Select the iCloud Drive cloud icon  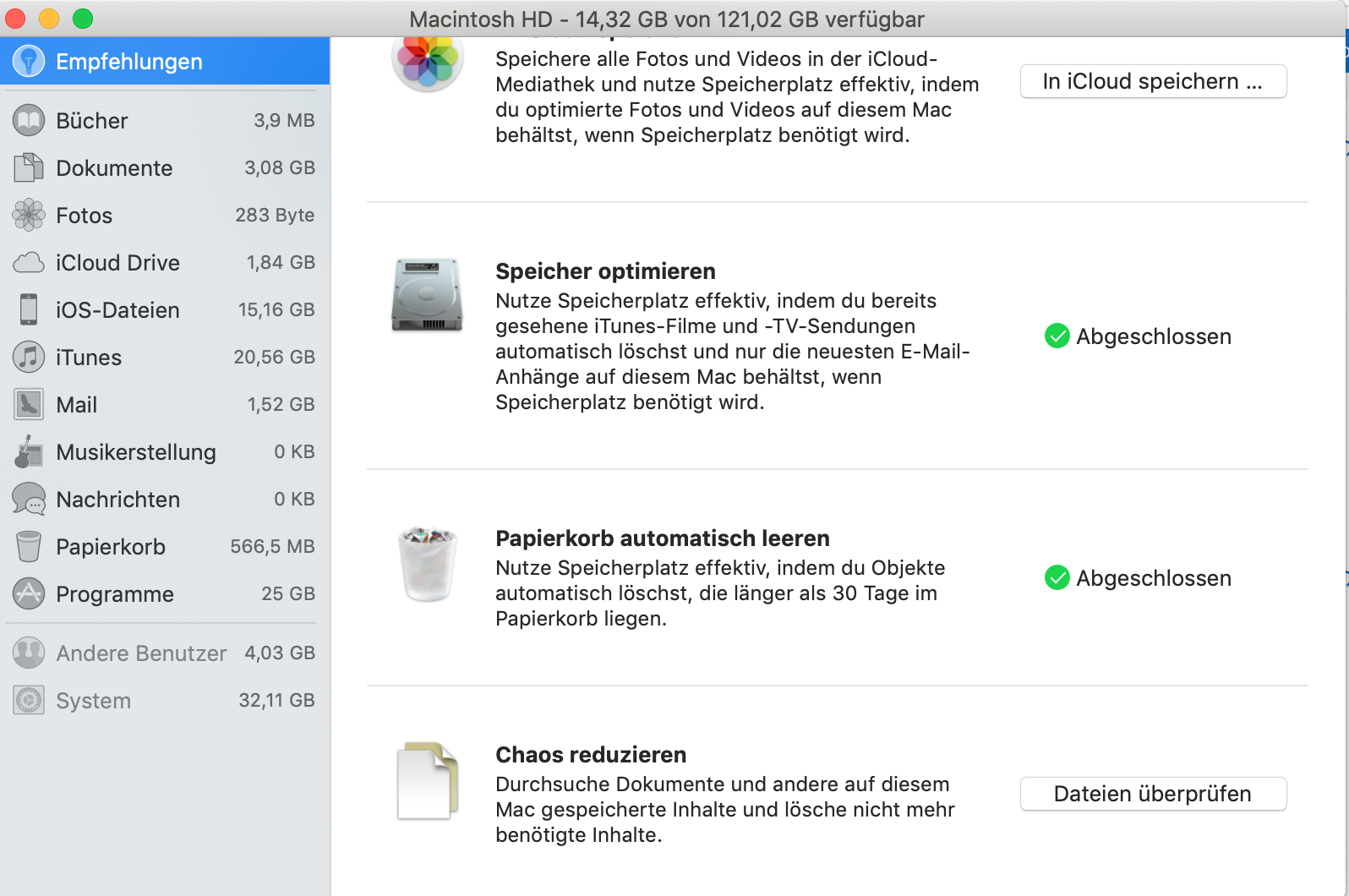(x=29, y=263)
